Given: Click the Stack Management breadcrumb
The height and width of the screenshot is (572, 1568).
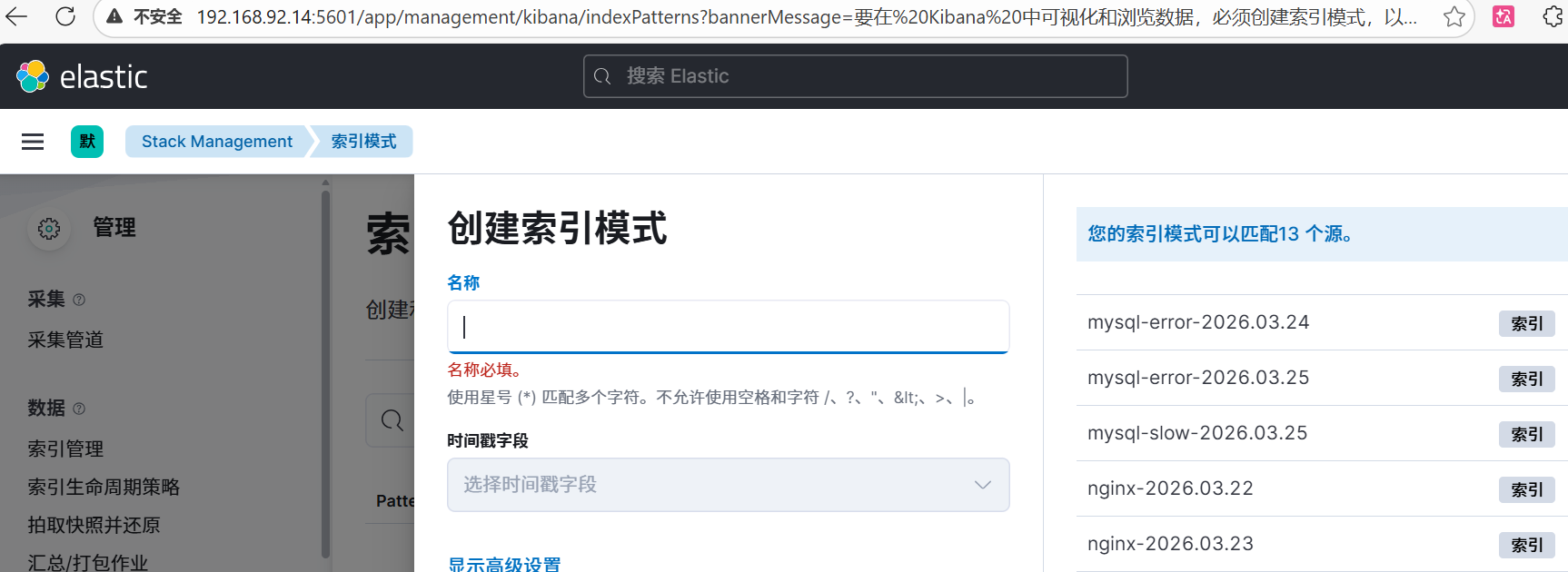Looking at the screenshot, I should pyautogui.click(x=217, y=142).
